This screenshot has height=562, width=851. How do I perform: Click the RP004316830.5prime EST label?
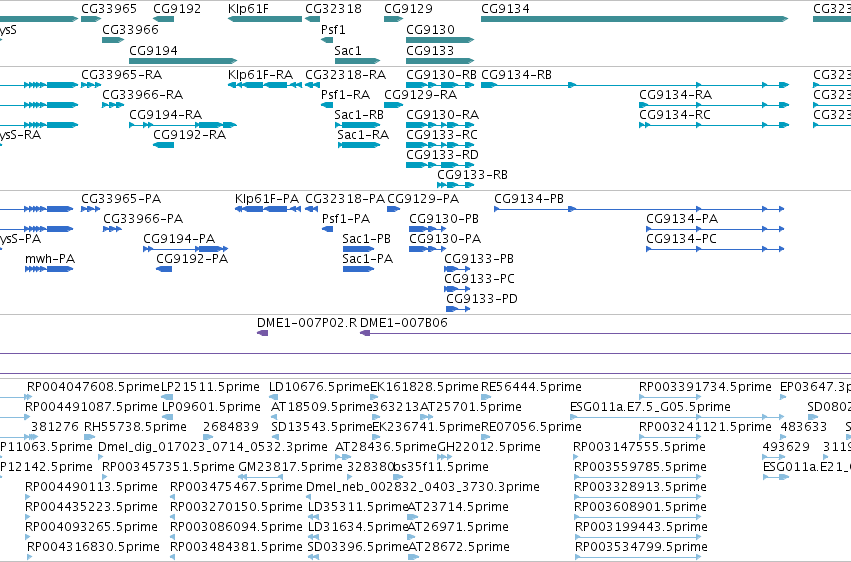(93, 547)
